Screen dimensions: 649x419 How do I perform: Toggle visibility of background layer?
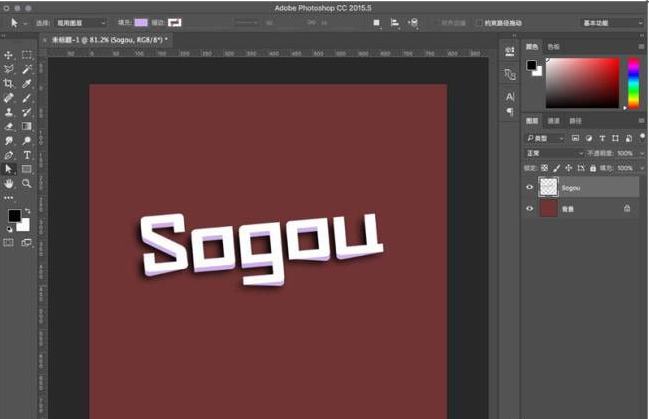pos(529,208)
